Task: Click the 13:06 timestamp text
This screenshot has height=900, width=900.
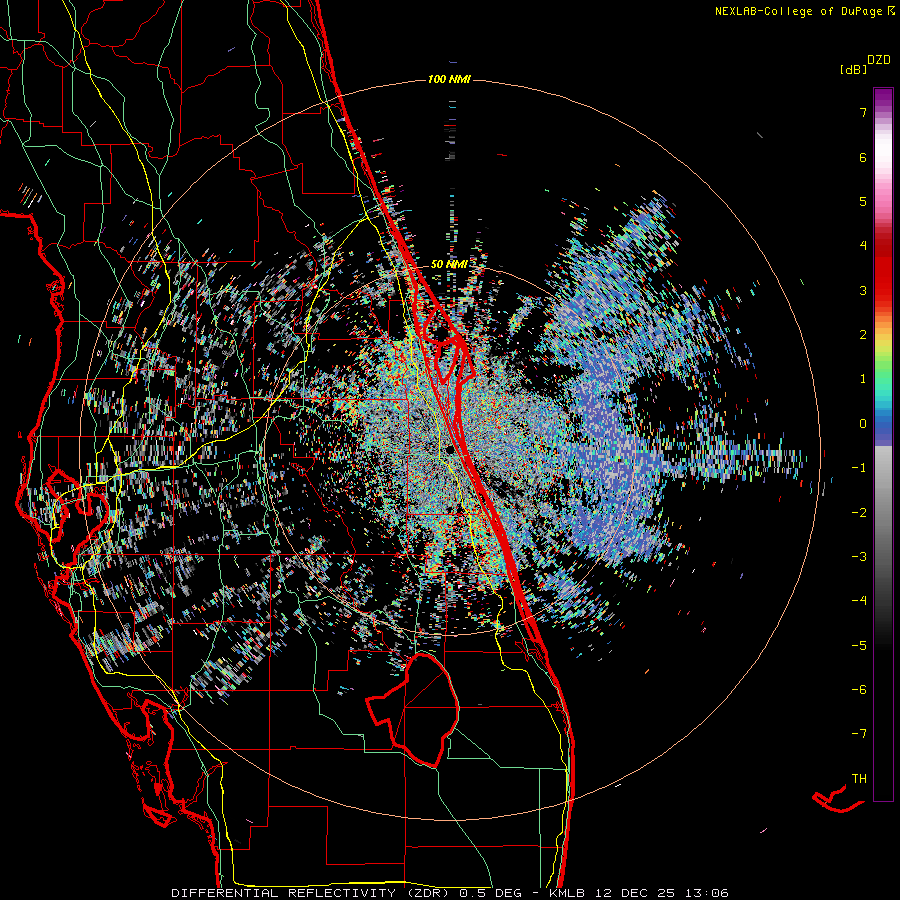Action: [x=709, y=893]
